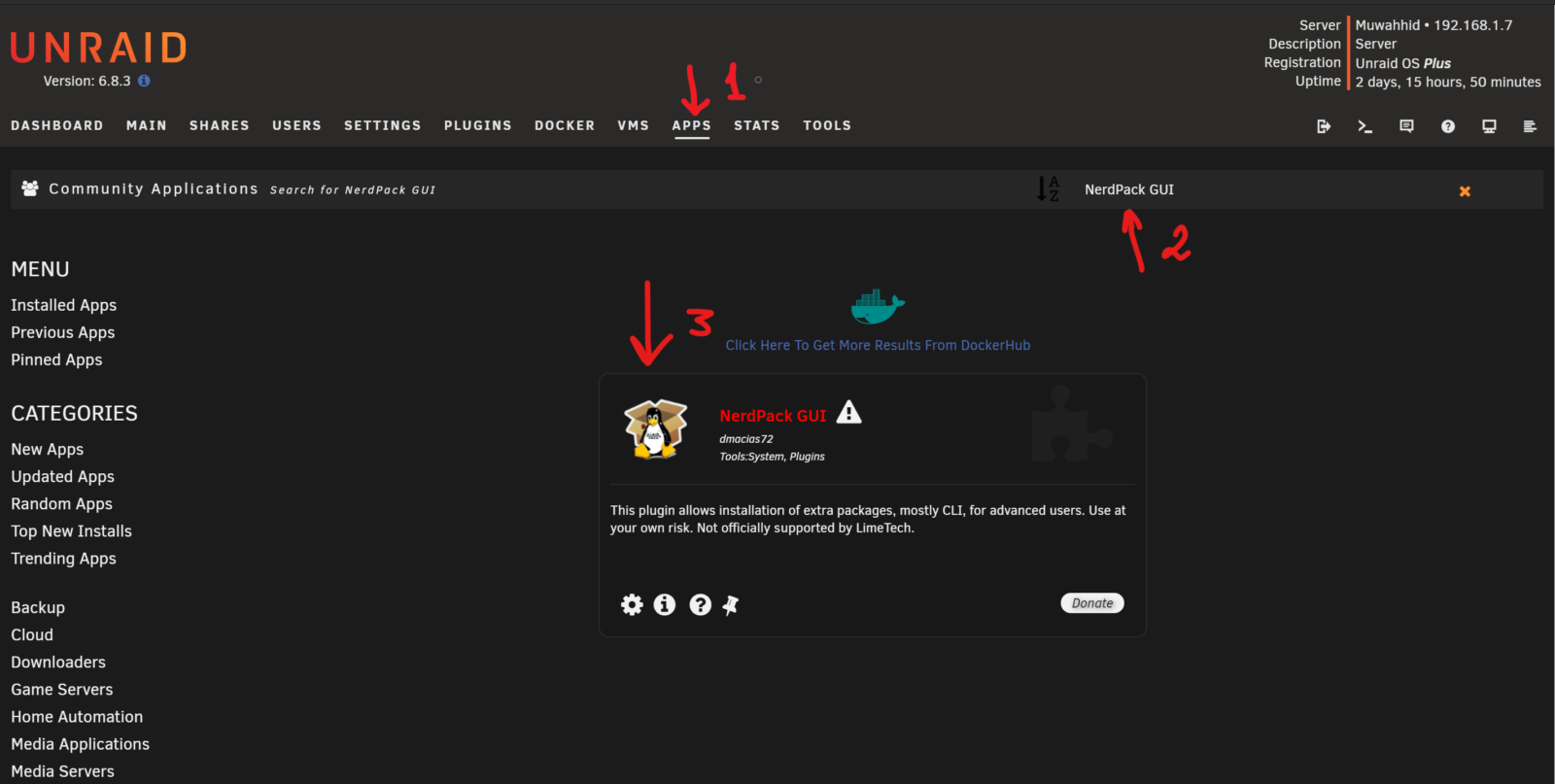Go to the Dashboard tab

click(57, 125)
